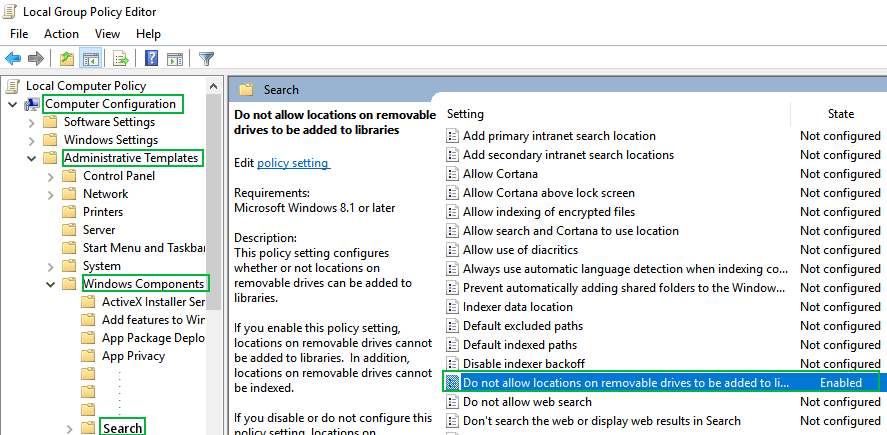Click the State column header
Screen dimensions: 887x435
[x=839, y=114]
